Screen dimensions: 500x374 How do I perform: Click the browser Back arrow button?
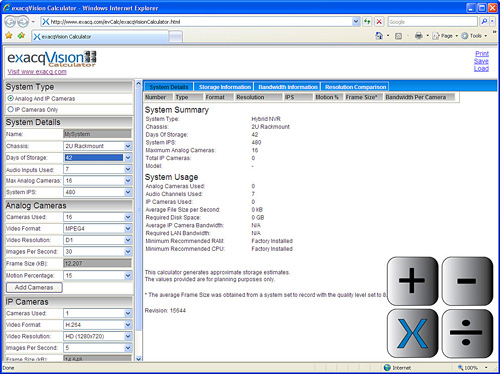point(10,22)
